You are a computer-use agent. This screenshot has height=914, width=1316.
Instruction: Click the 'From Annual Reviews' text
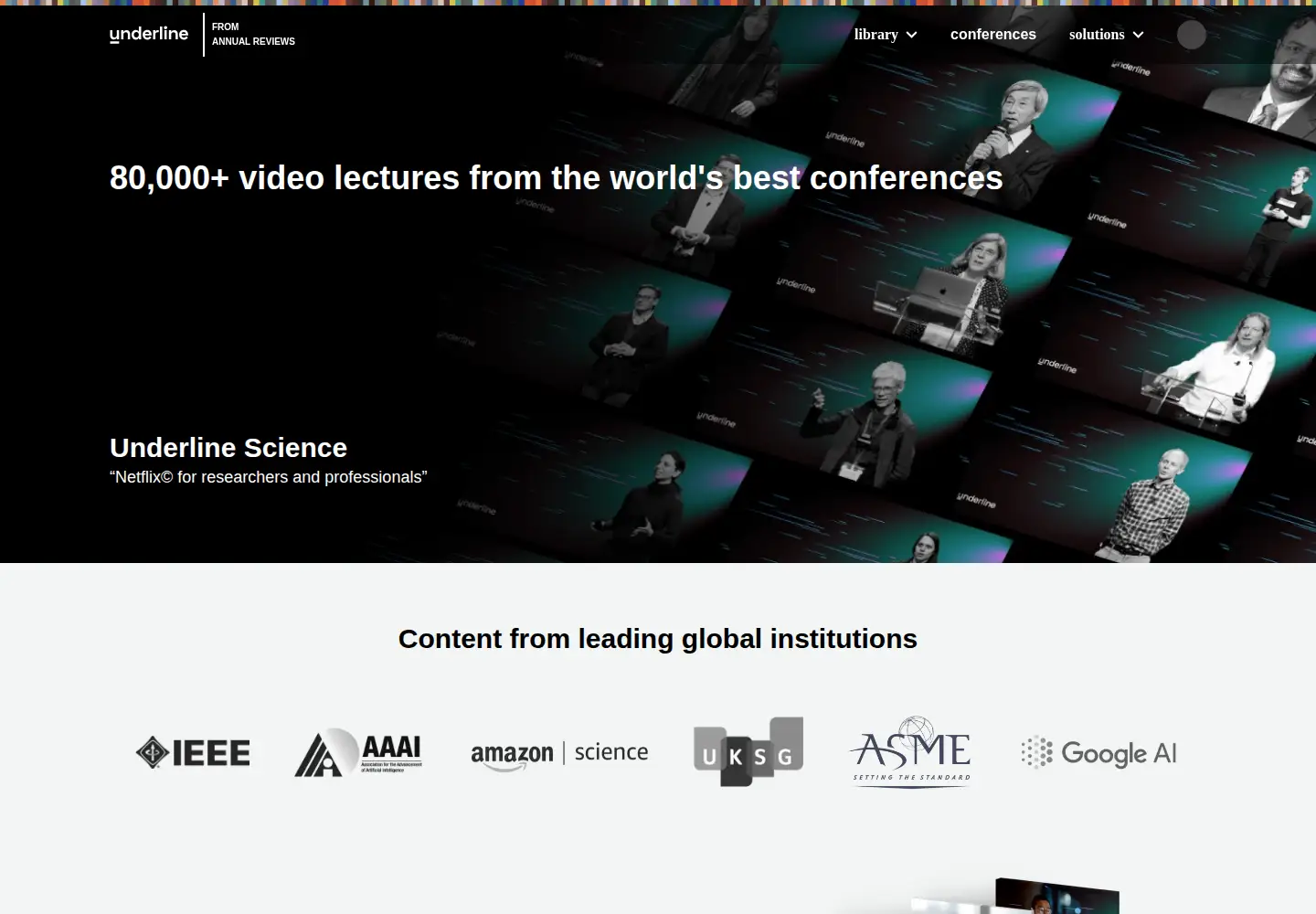(253, 34)
